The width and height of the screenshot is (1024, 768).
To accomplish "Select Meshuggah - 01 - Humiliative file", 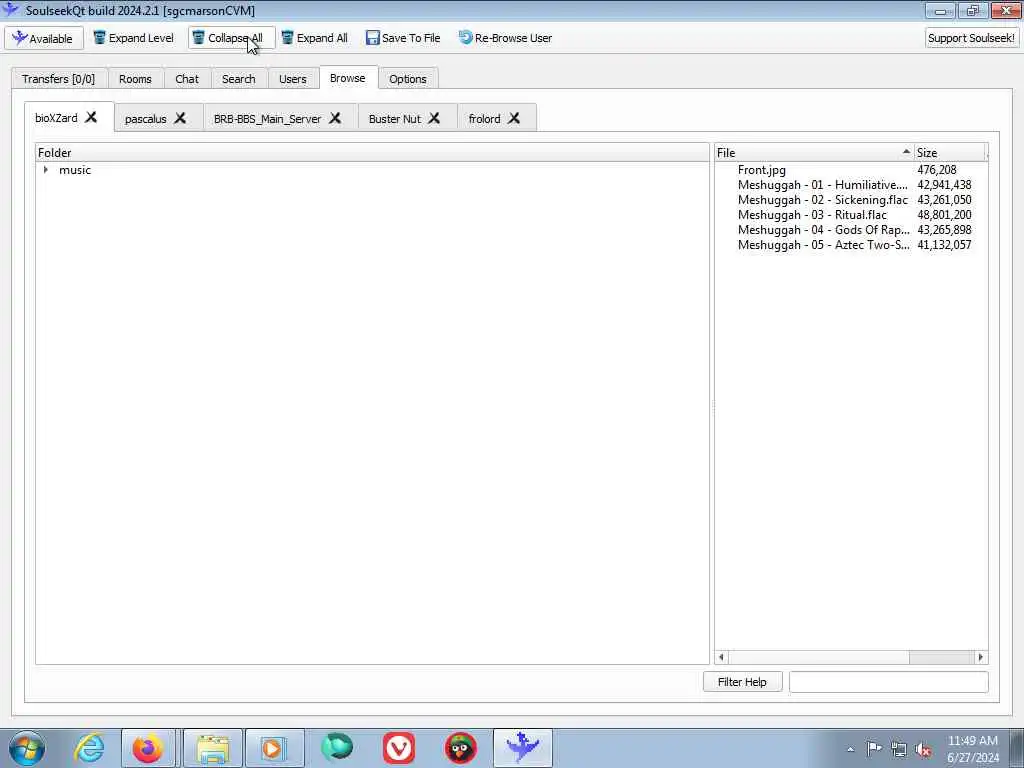I will click(x=822, y=185).
